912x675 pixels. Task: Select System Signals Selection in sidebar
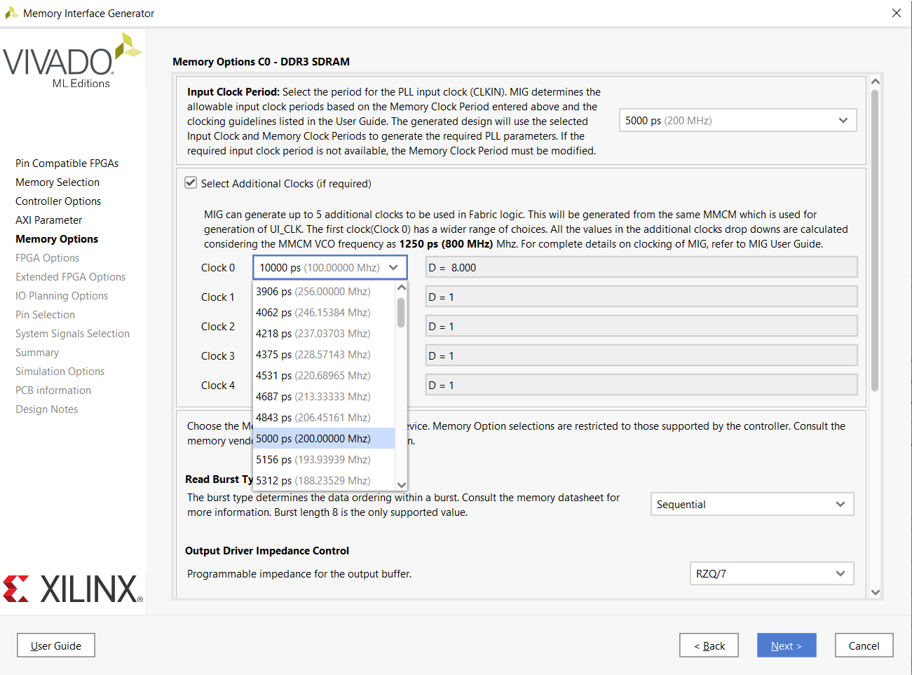pos(73,333)
